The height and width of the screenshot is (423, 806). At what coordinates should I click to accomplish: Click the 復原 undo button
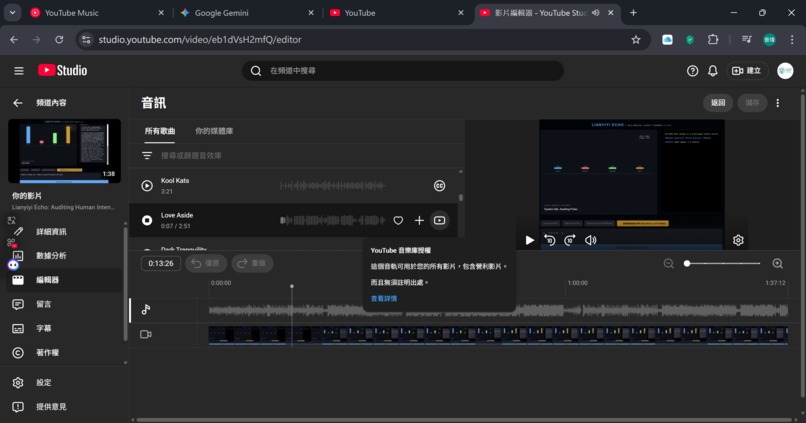(206, 264)
